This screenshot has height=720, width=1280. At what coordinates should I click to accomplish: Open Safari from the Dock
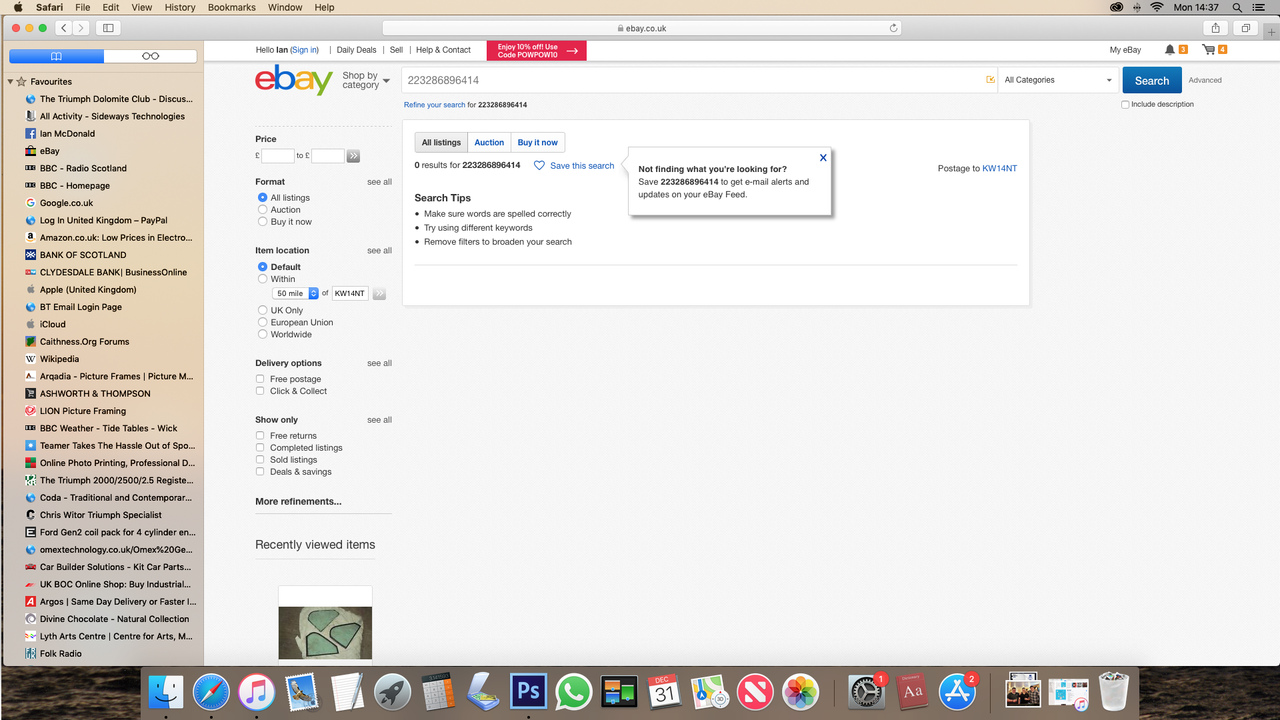click(x=211, y=692)
